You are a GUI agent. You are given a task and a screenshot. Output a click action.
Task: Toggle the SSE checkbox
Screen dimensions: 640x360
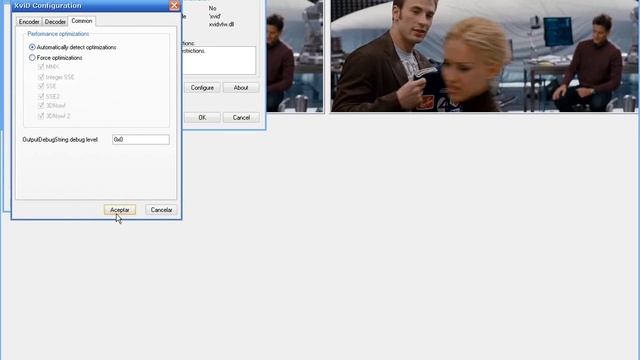pyautogui.click(x=41, y=86)
